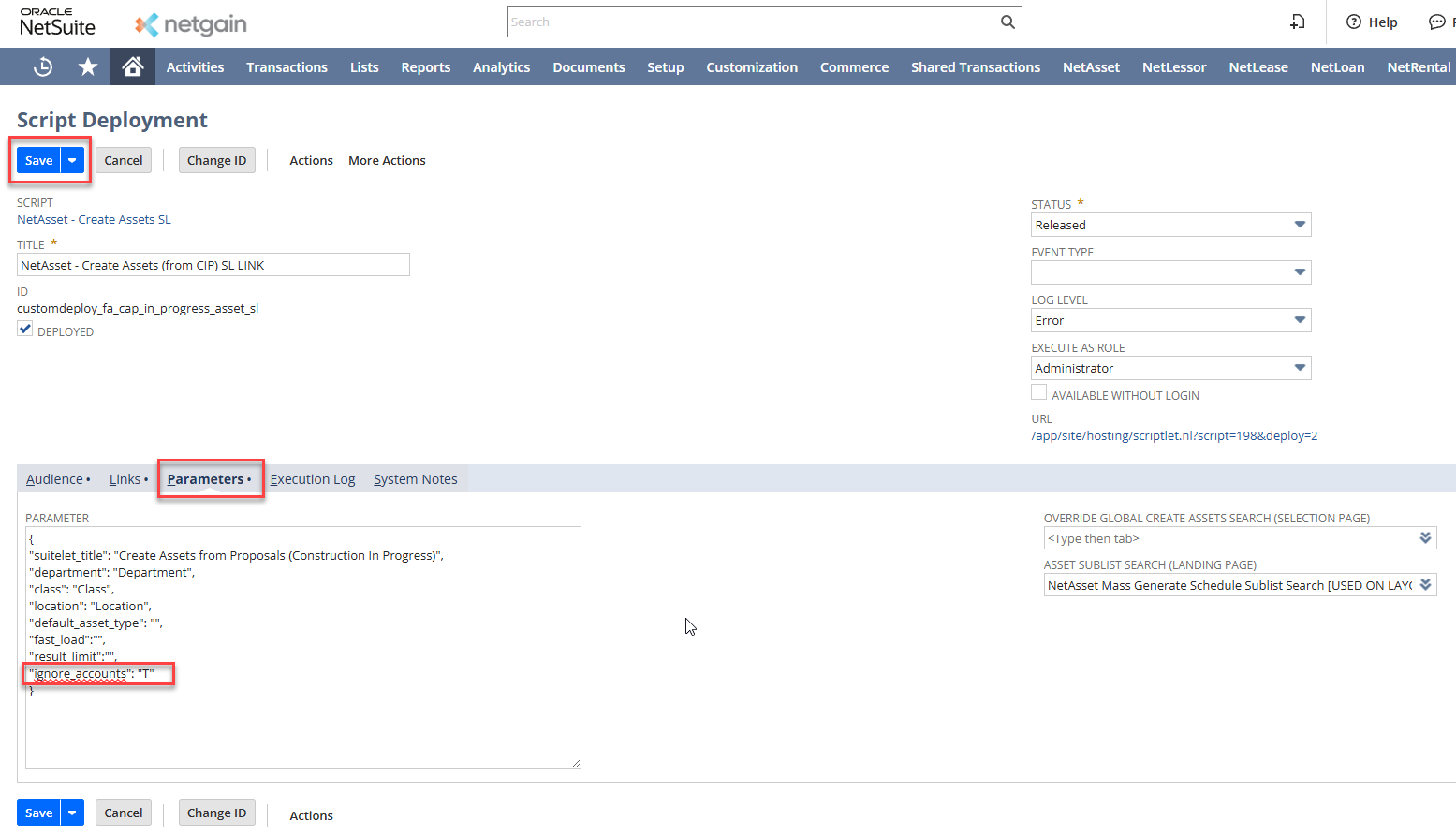This screenshot has height=835, width=1456.
Task: Uncheck the Deployed checkbox
Action: click(x=25, y=330)
